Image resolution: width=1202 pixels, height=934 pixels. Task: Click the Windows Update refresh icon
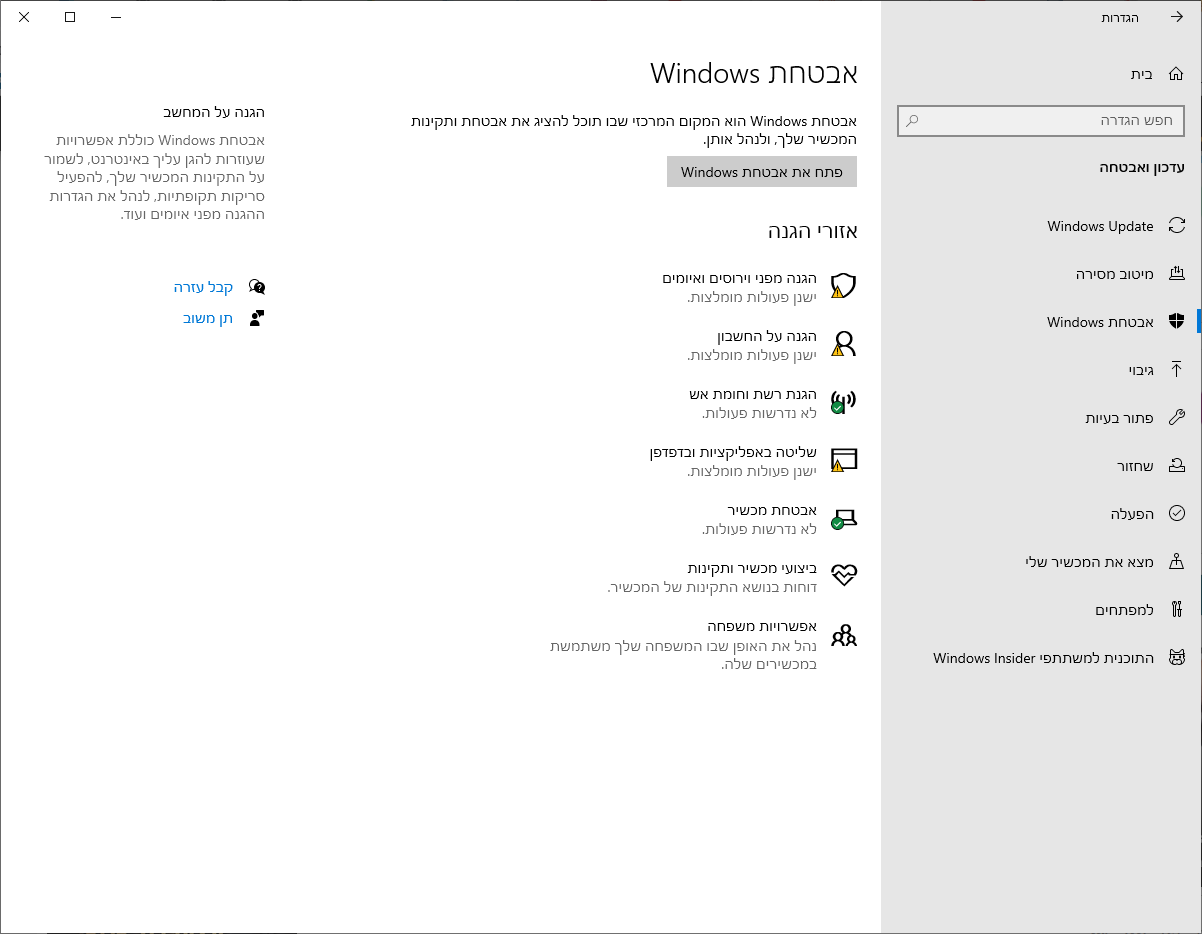pos(1177,226)
